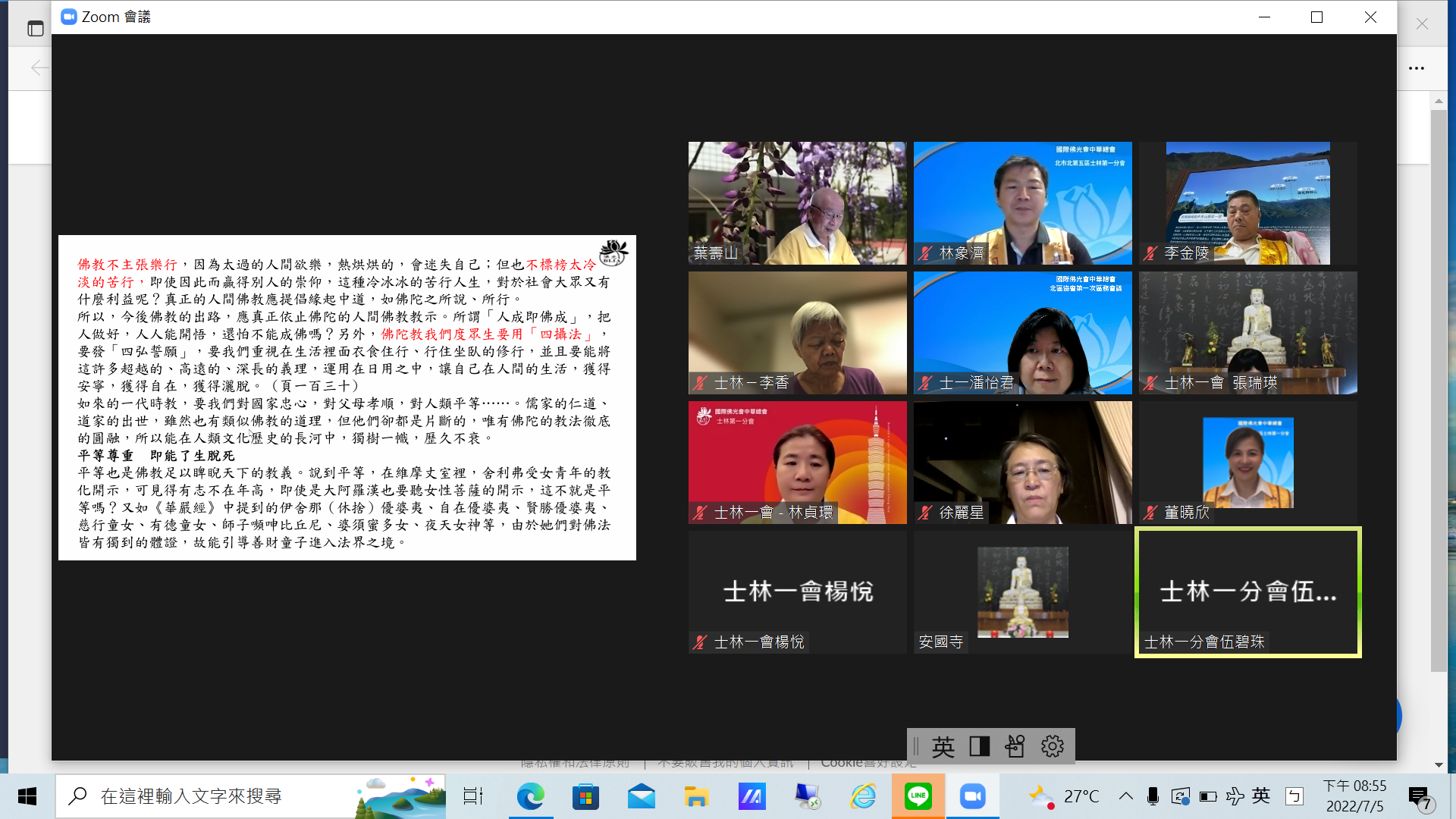
Task: Click browser vertical scrollbar down arrow
Action: coord(1439,765)
